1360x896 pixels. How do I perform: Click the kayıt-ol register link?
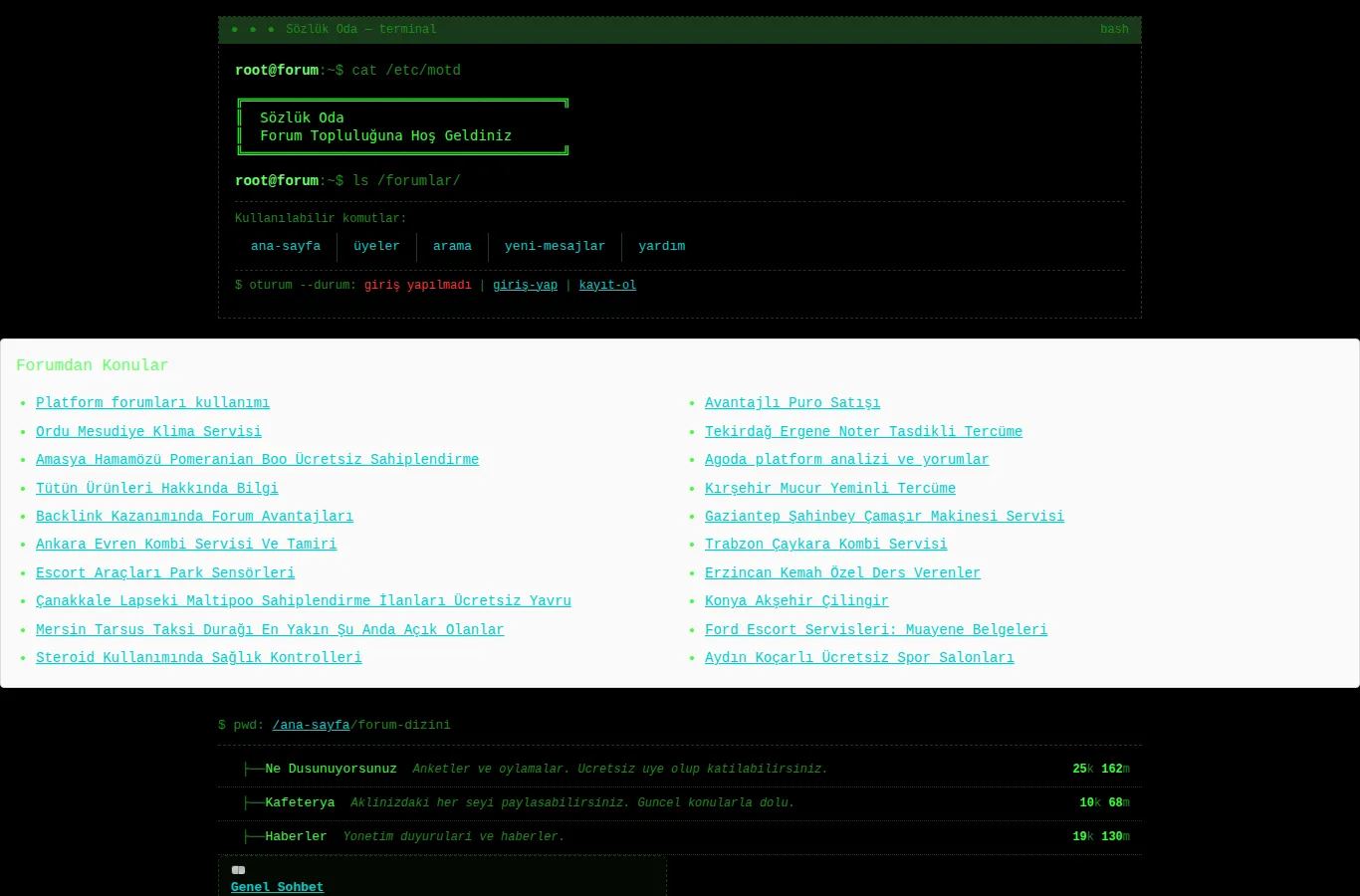pyautogui.click(x=607, y=285)
